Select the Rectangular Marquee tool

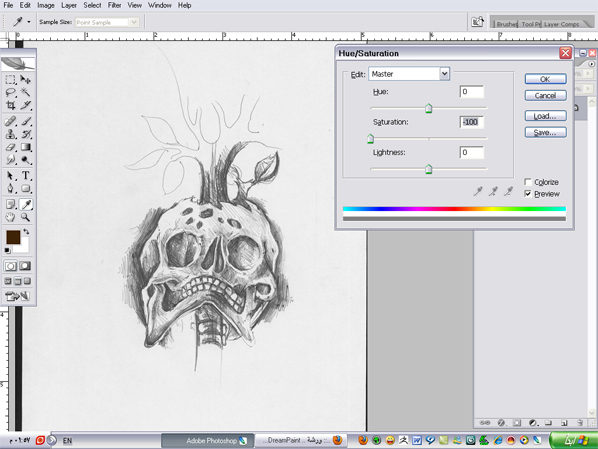[10, 80]
